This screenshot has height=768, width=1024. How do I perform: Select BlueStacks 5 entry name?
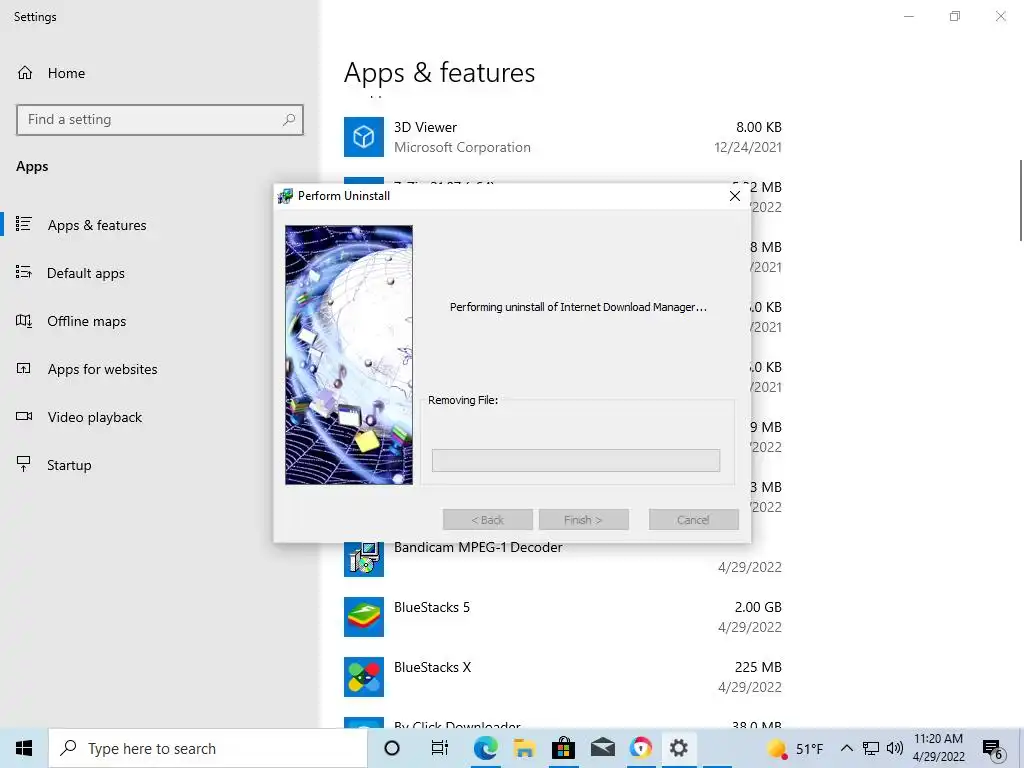pyautogui.click(x=432, y=607)
